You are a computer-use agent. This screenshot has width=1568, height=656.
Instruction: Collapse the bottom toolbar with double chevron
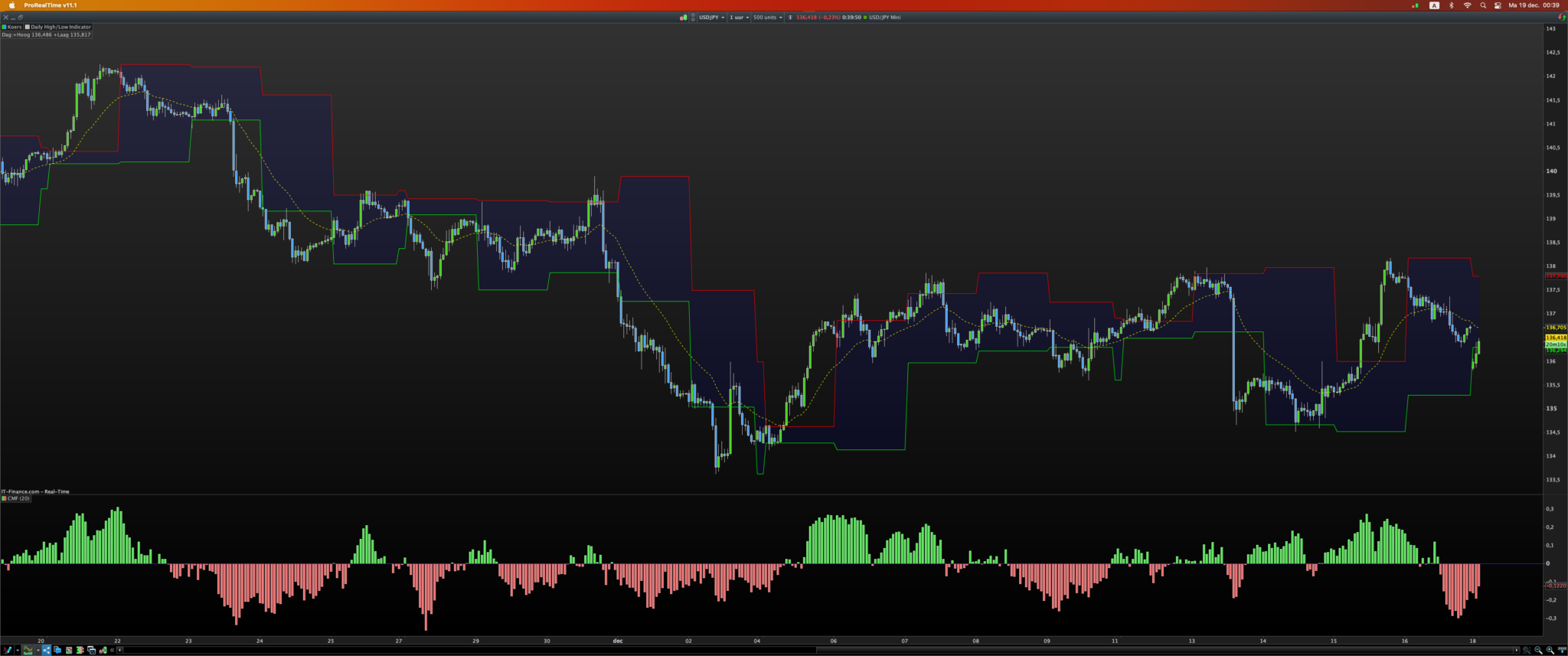113,650
